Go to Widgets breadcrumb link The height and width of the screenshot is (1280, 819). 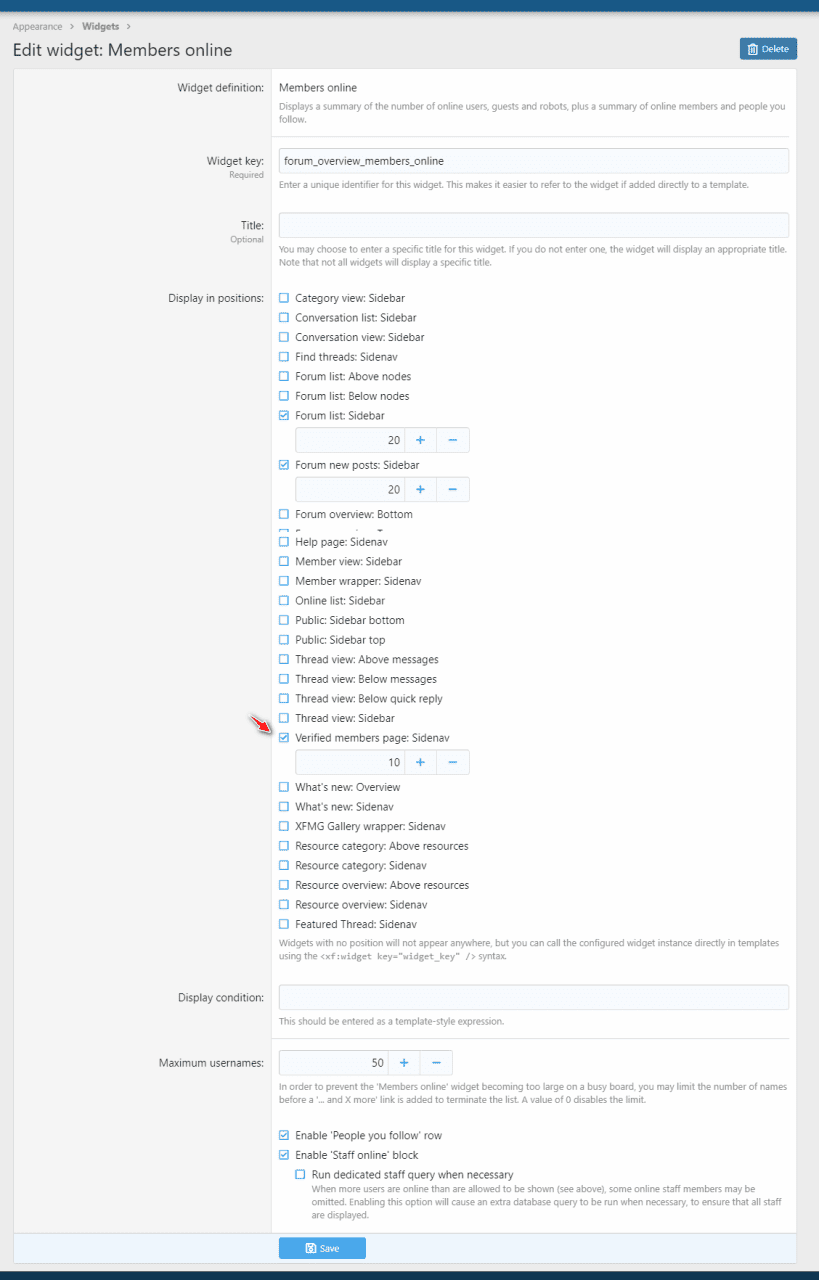[101, 26]
